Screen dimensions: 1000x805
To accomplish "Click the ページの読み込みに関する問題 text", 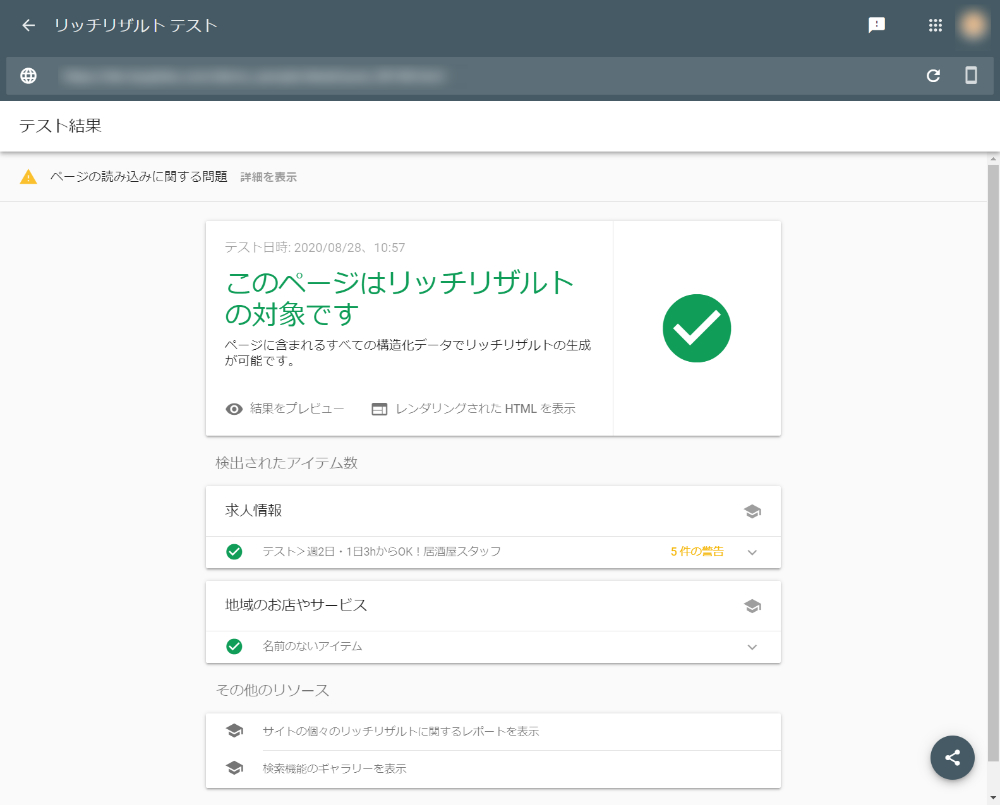I will pyautogui.click(x=138, y=177).
